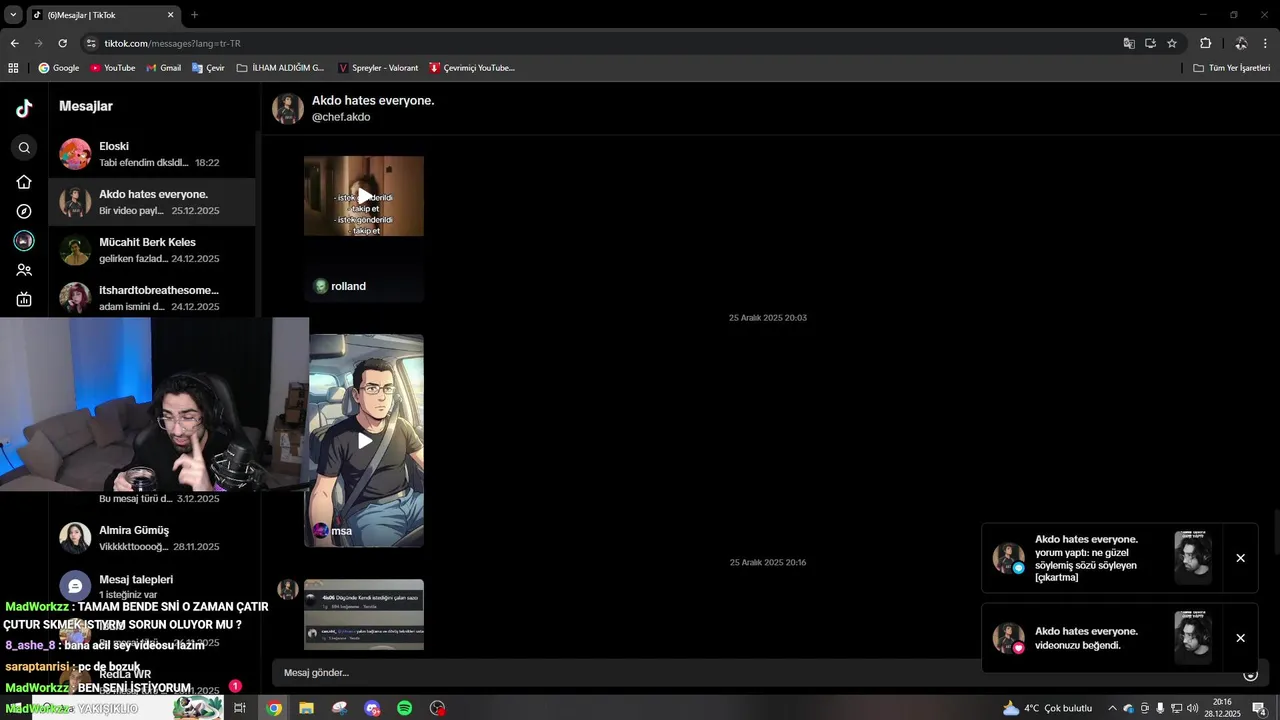This screenshot has height=720, width=1280.
Task: Close the Mesajlar TikTok tab
Action: [x=170, y=15]
